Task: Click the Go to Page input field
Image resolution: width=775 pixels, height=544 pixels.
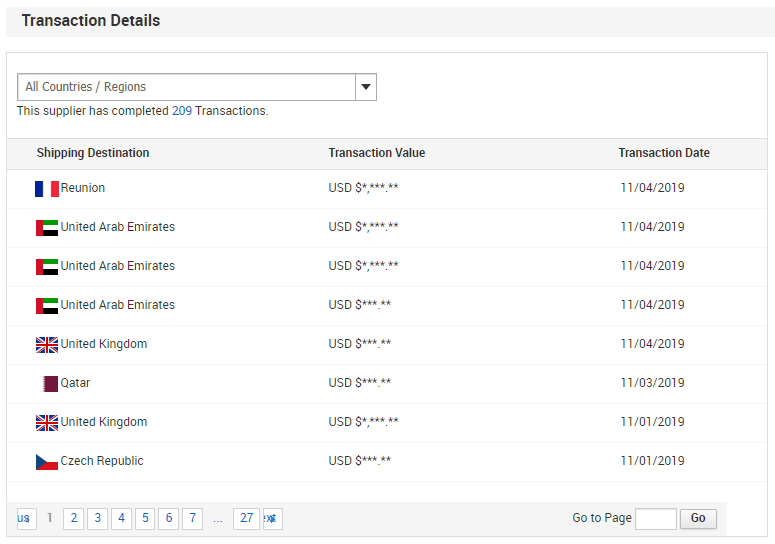Action: pos(656,518)
